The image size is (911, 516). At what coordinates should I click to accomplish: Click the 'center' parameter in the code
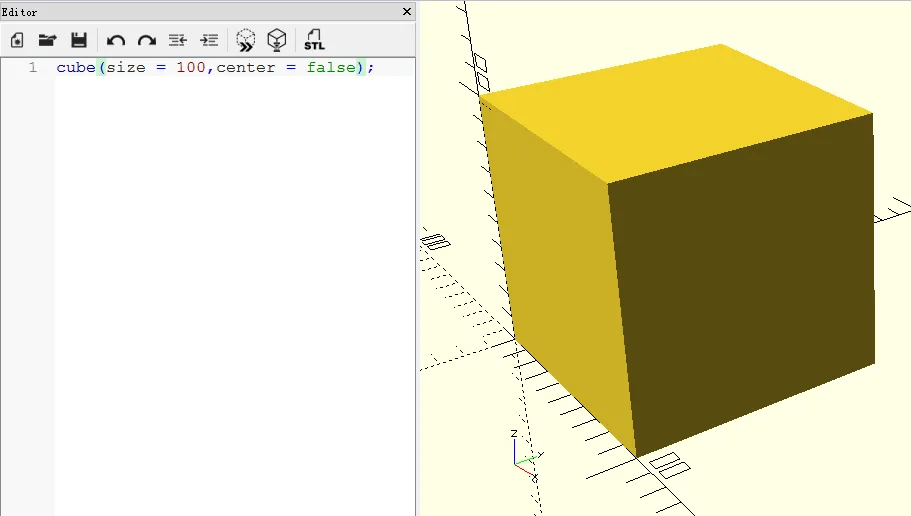(246, 68)
